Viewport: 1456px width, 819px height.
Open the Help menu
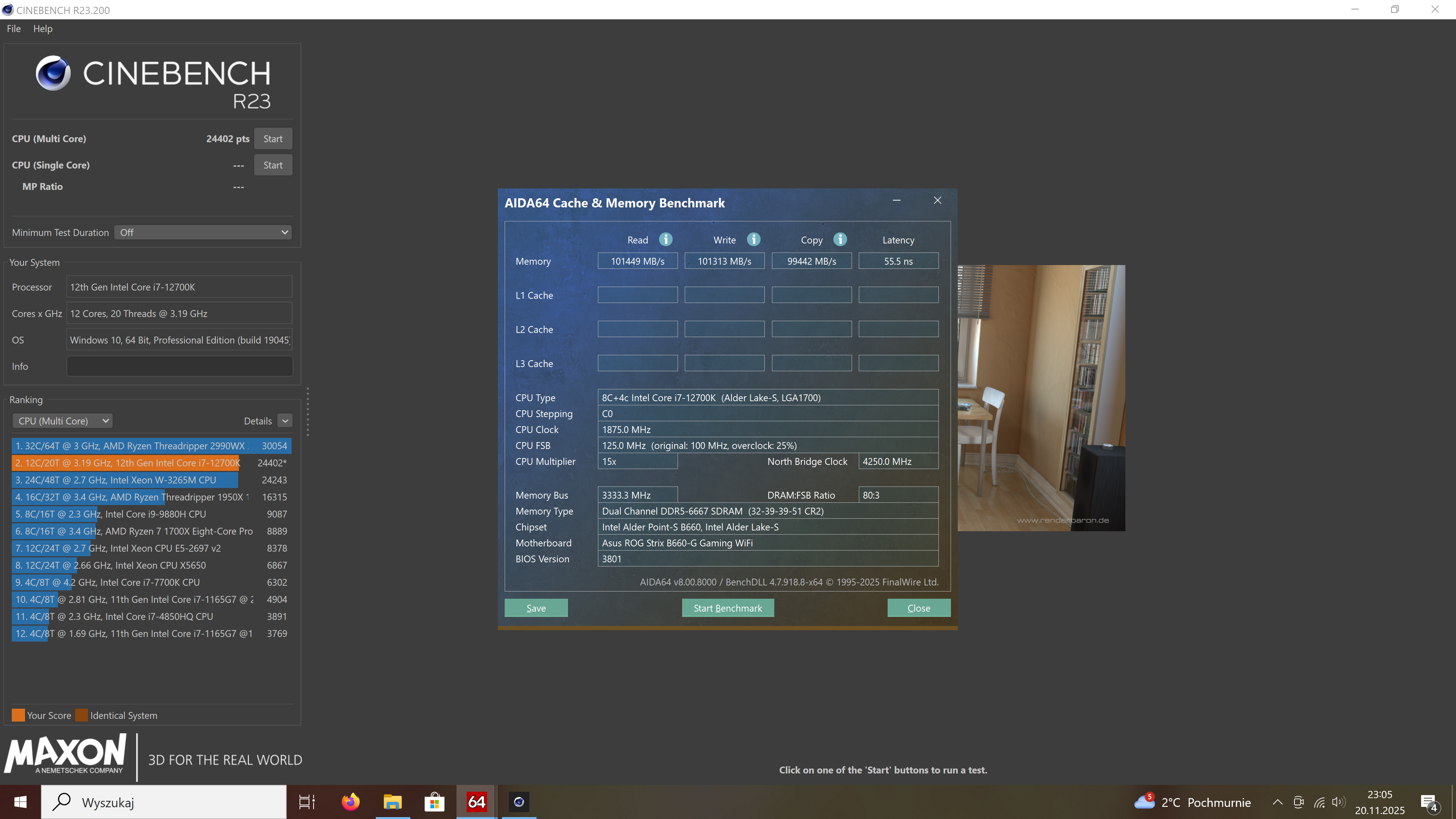[x=42, y=29]
